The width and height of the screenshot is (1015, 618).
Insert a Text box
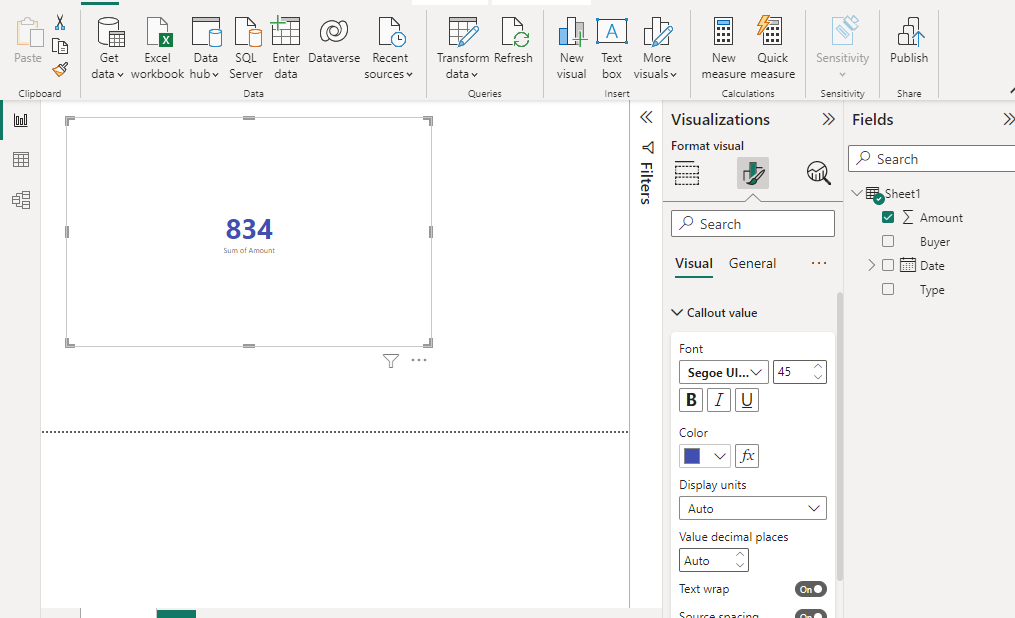(x=612, y=49)
